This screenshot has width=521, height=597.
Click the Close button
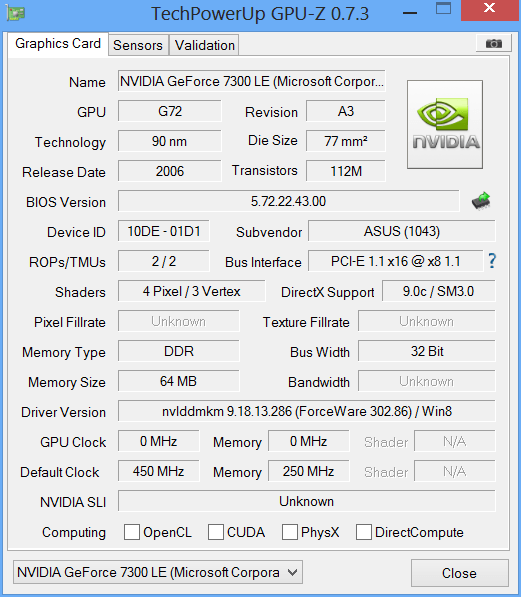tap(459, 573)
